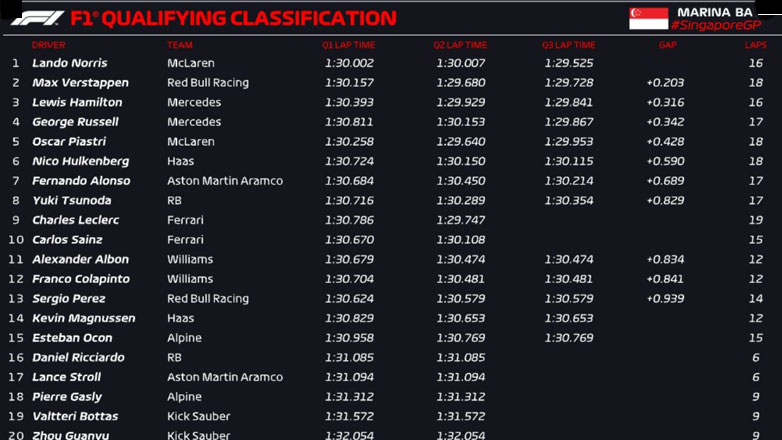Select Daniel Ricciardo's row
782x440 pixels.
78,357
